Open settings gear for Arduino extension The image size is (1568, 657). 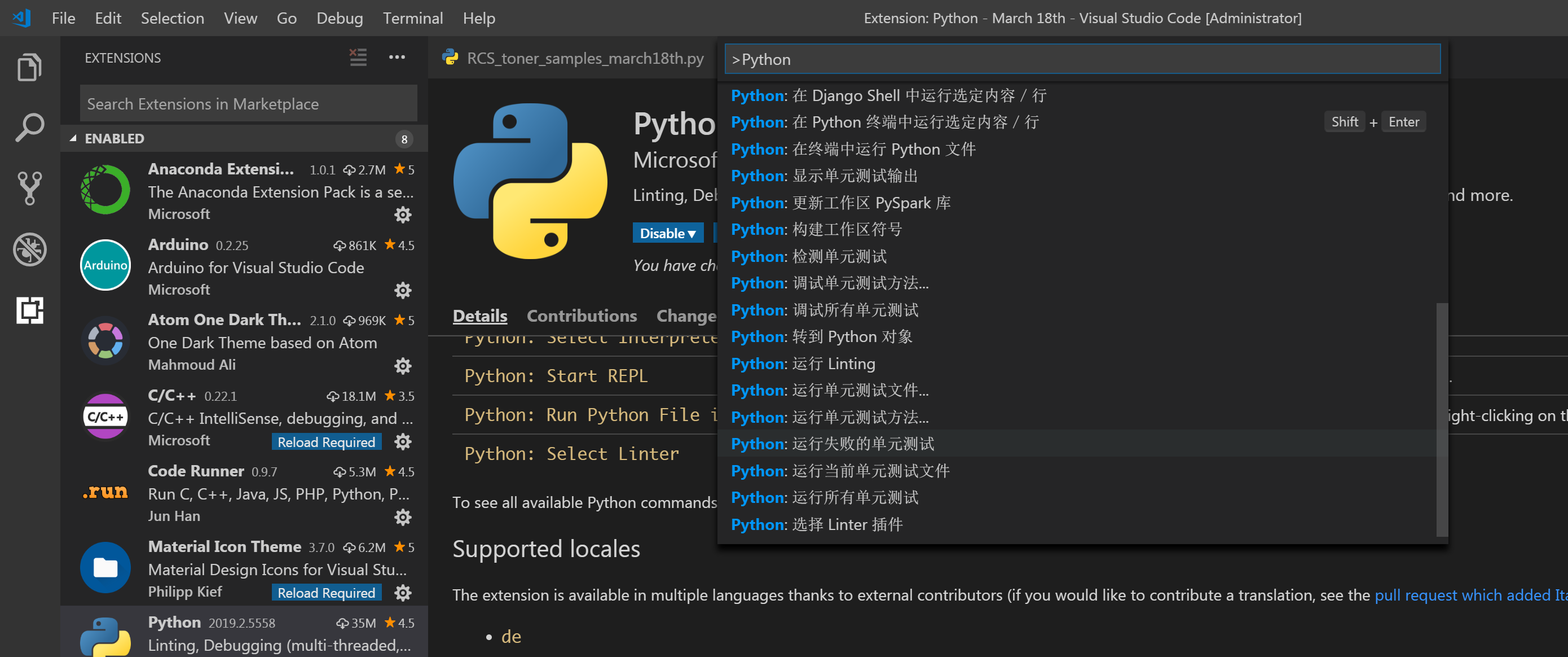pos(404,291)
